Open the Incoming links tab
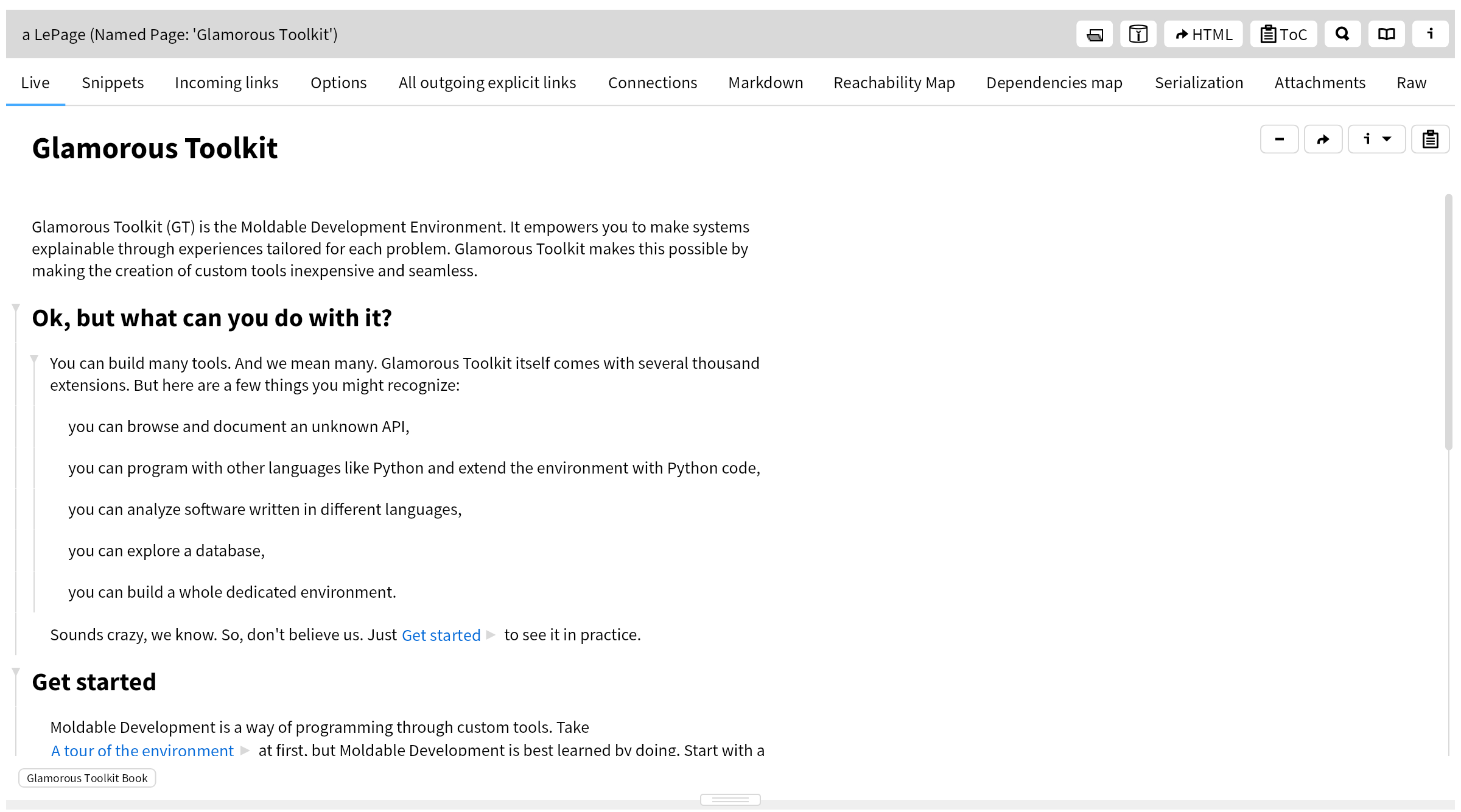The width and height of the screenshot is (1461, 812). 226,83
